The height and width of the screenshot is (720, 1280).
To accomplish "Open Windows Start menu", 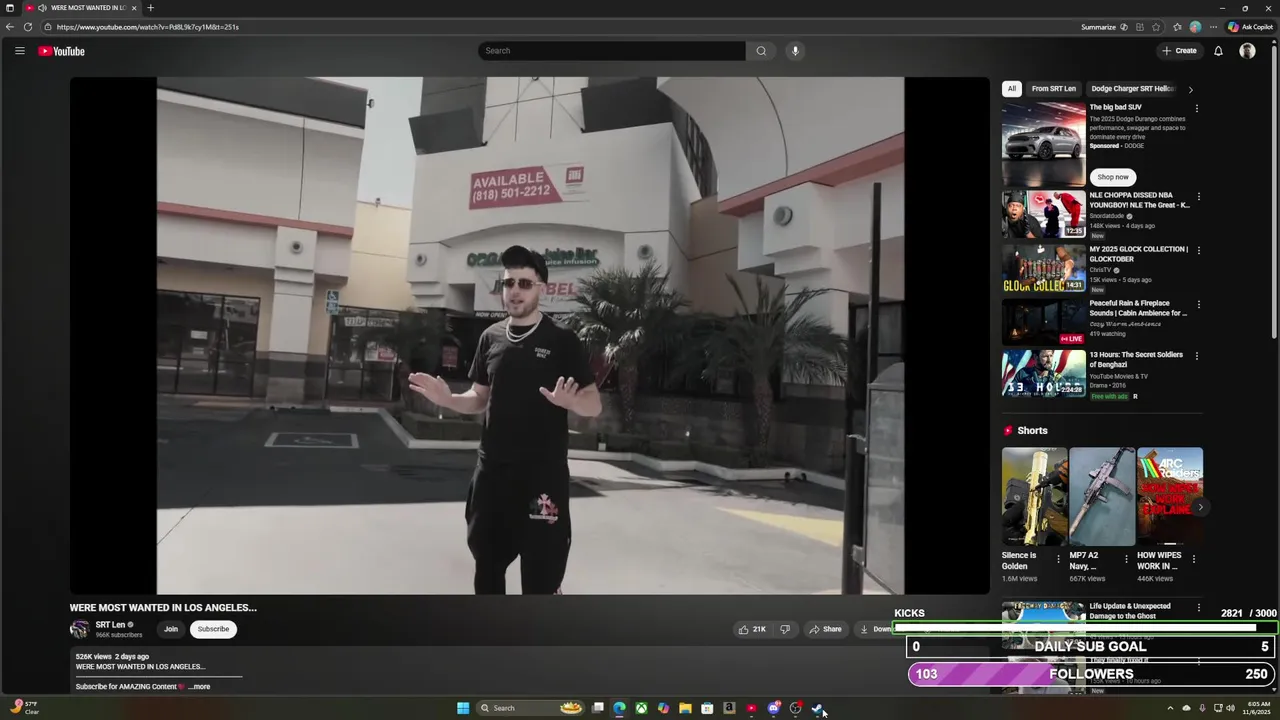I will [463, 708].
